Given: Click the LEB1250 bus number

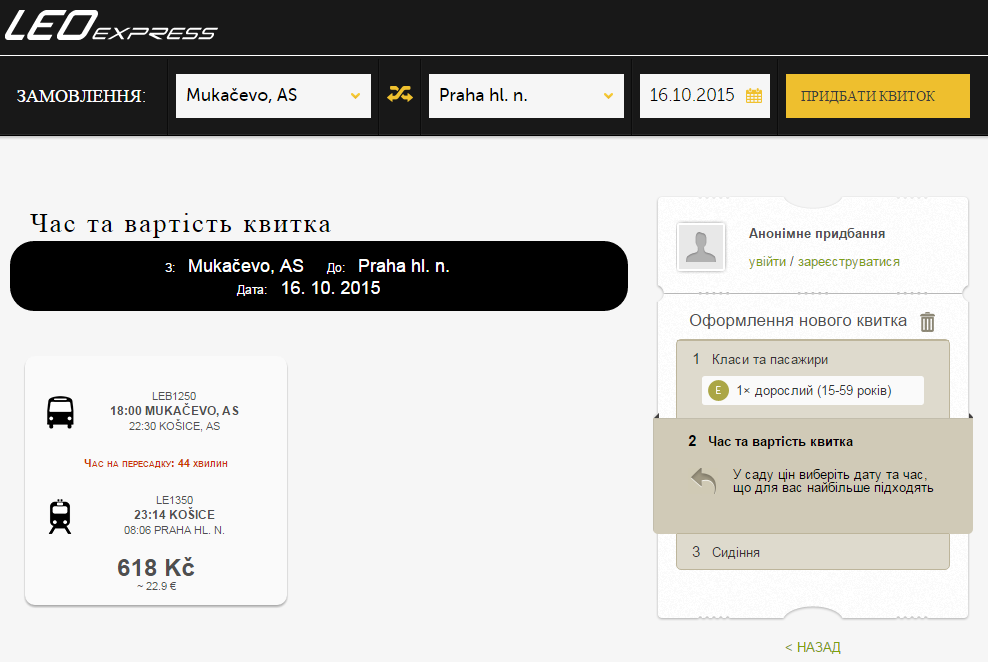Looking at the screenshot, I should pos(174,396).
